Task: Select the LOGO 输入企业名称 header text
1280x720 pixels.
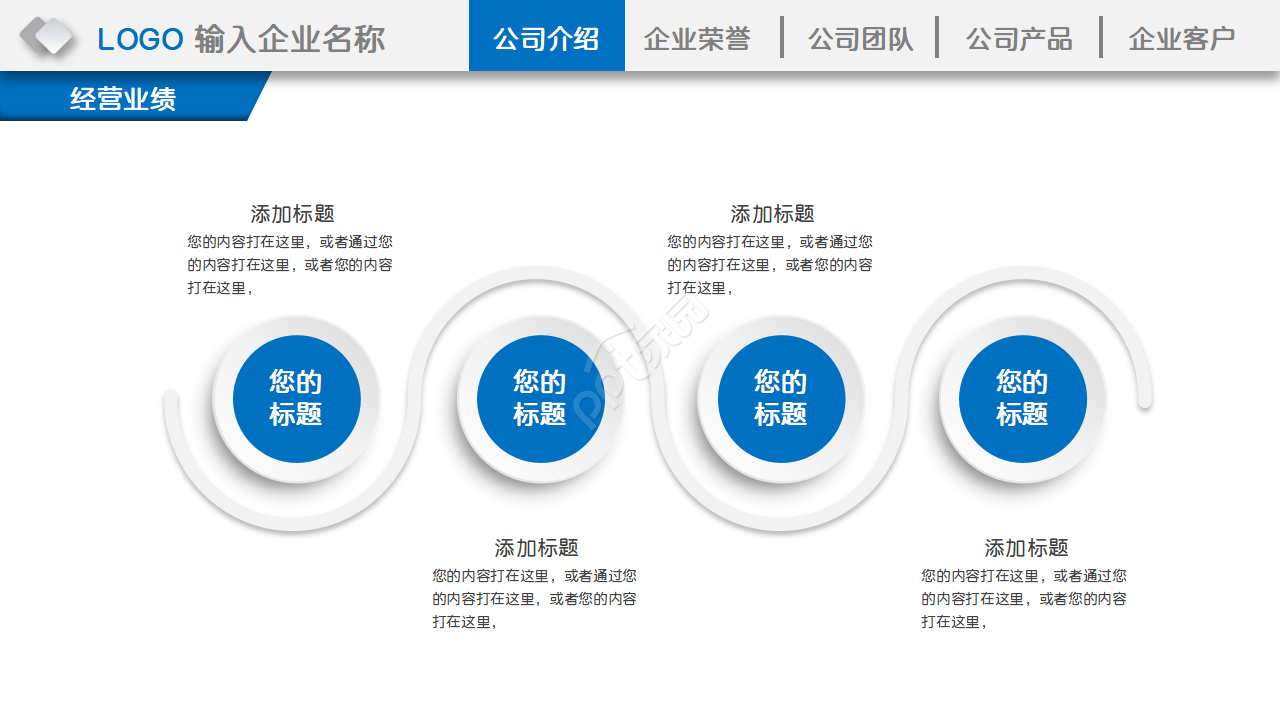Action: click(x=241, y=39)
